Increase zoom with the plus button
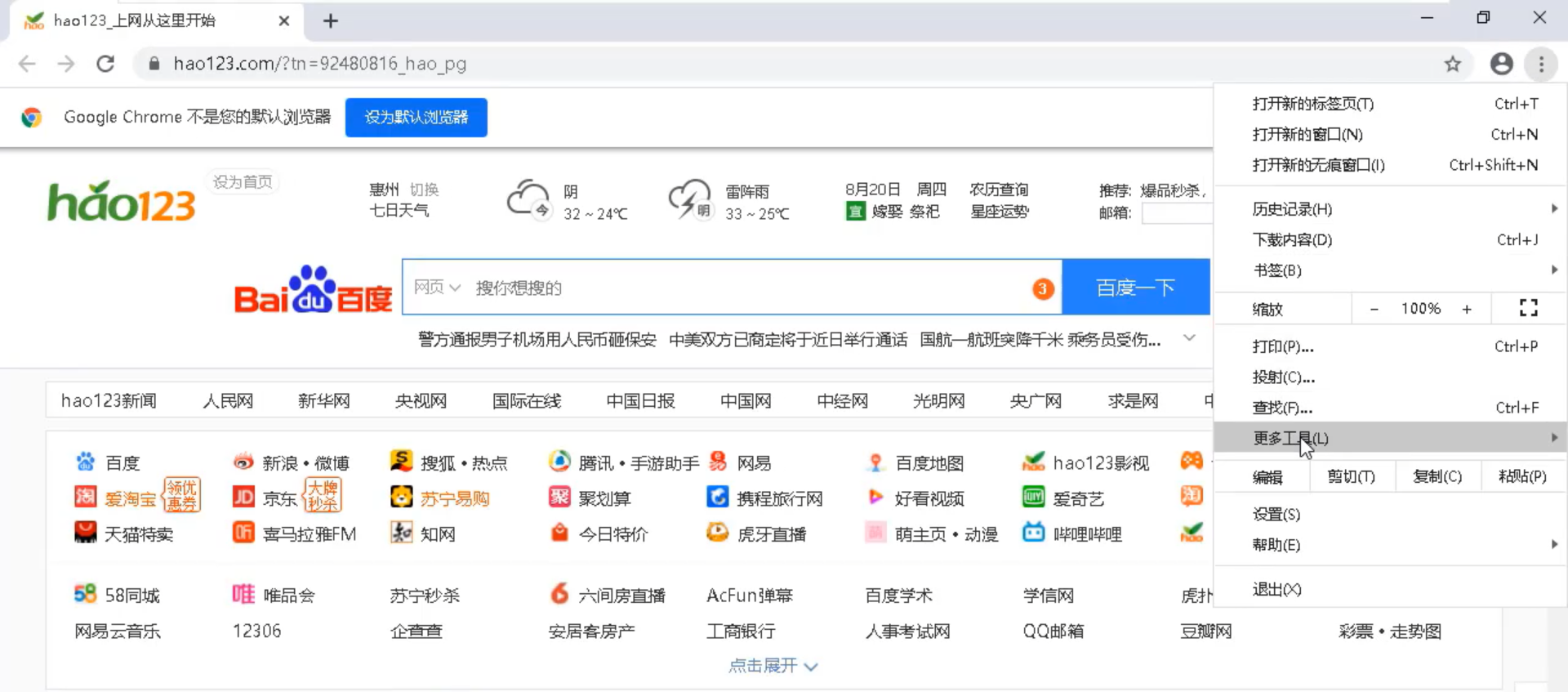1568x692 pixels. tap(1467, 309)
